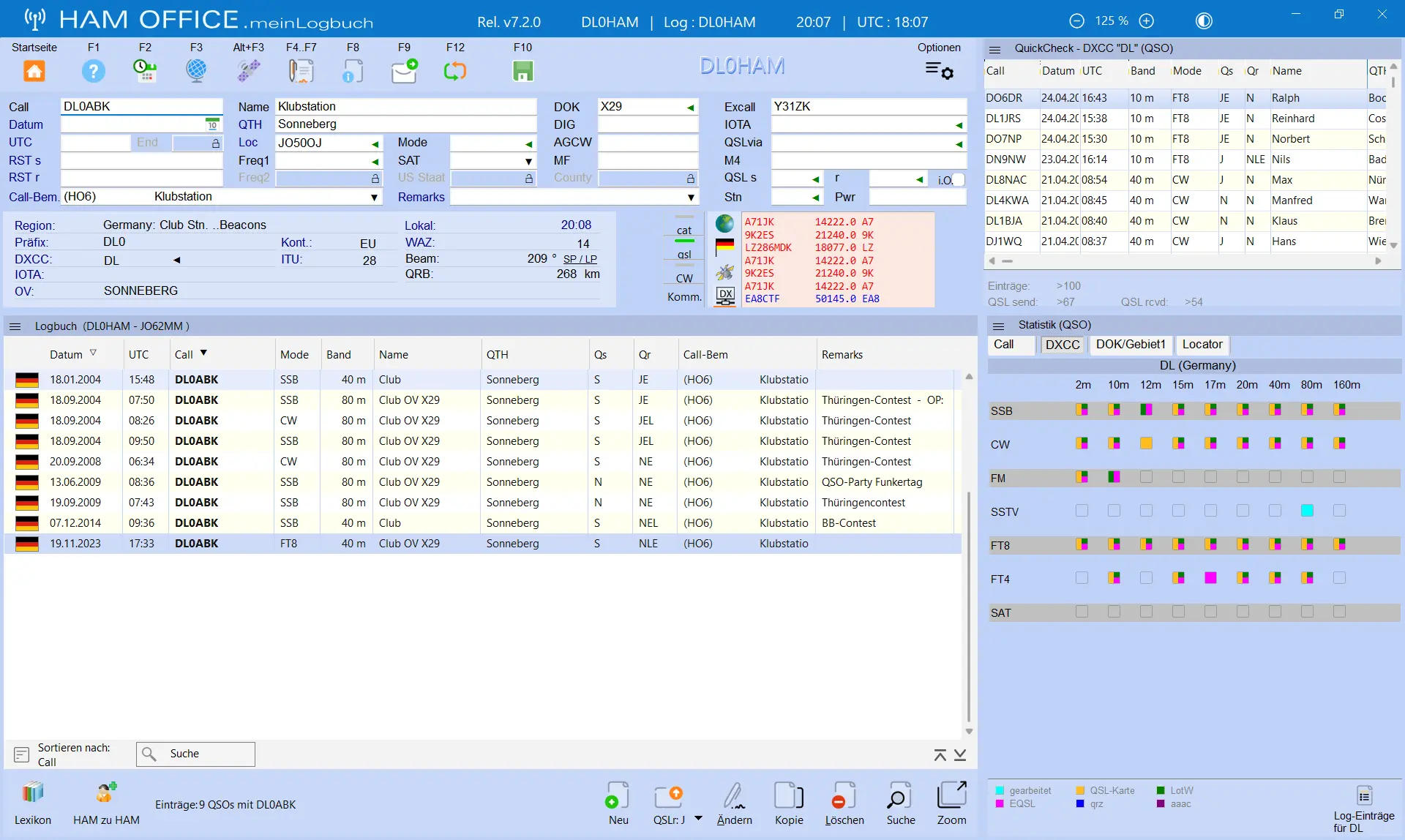This screenshot has width=1405, height=840.
Task: Open the F8 info document icon
Action: click(353, 71)
